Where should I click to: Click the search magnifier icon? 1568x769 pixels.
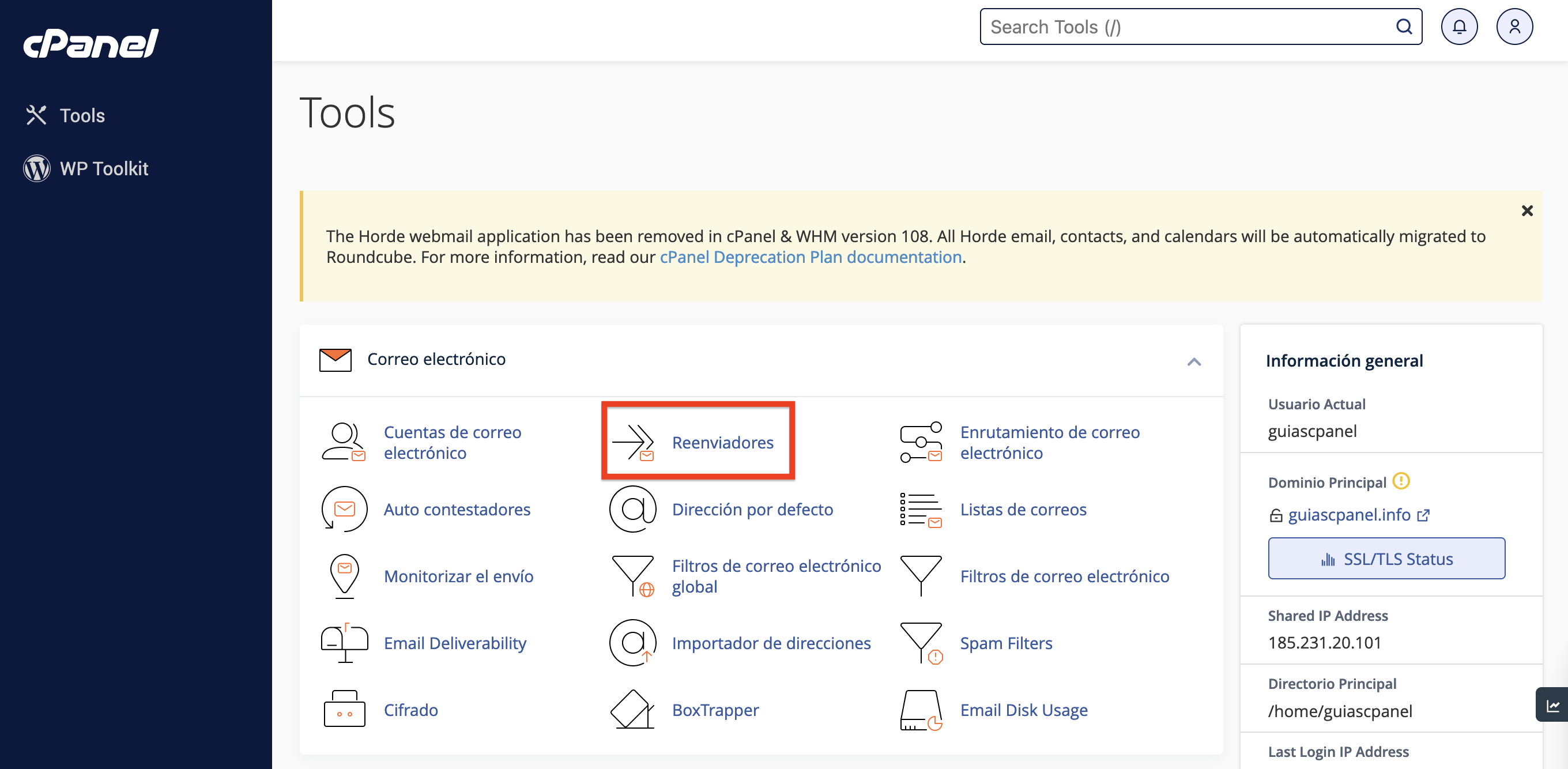click(1404, 27)
